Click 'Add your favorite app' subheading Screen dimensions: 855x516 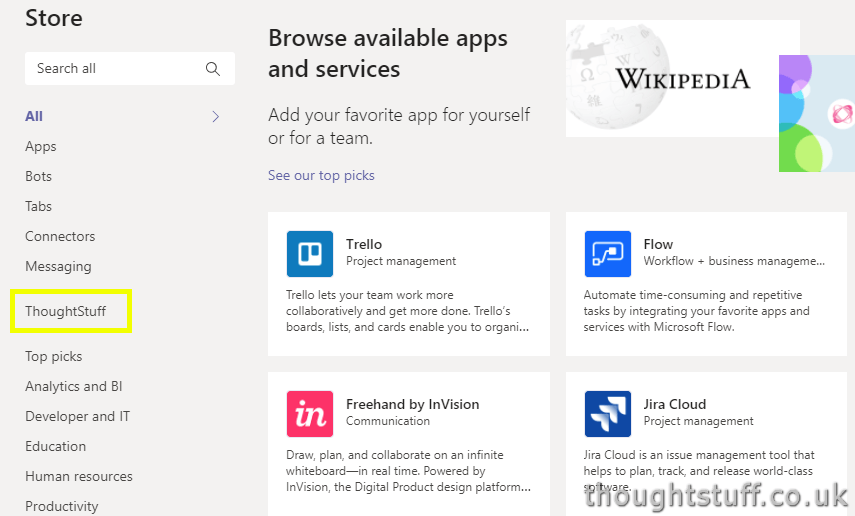(399, 127)
